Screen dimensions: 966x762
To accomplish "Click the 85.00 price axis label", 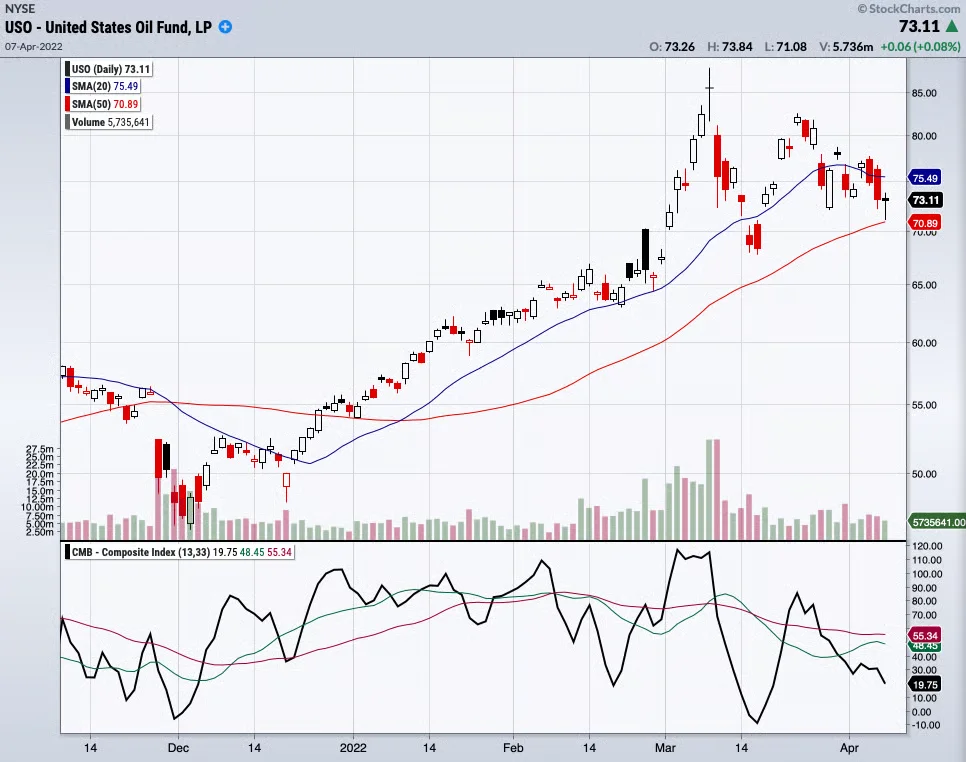I will 924,93.
